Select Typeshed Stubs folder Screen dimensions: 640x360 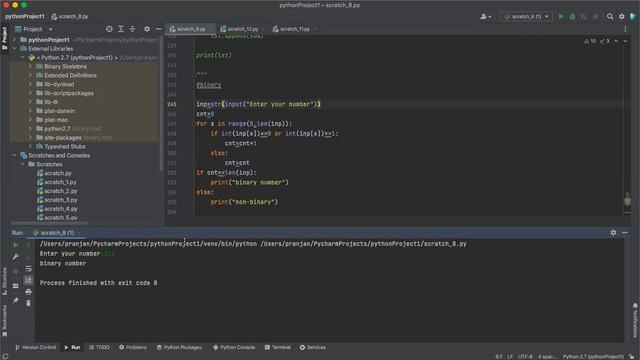click(64, 147)
